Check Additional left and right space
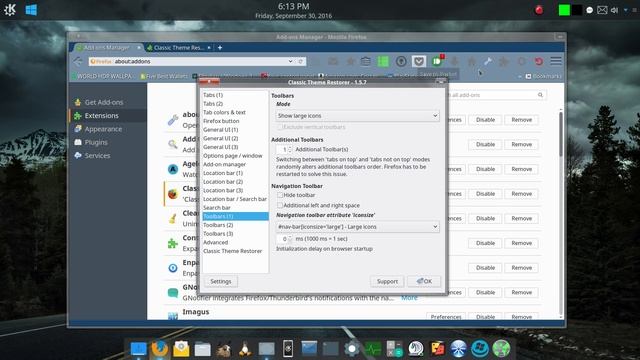The height and width of the screenshot is (360, 640). 280,205
